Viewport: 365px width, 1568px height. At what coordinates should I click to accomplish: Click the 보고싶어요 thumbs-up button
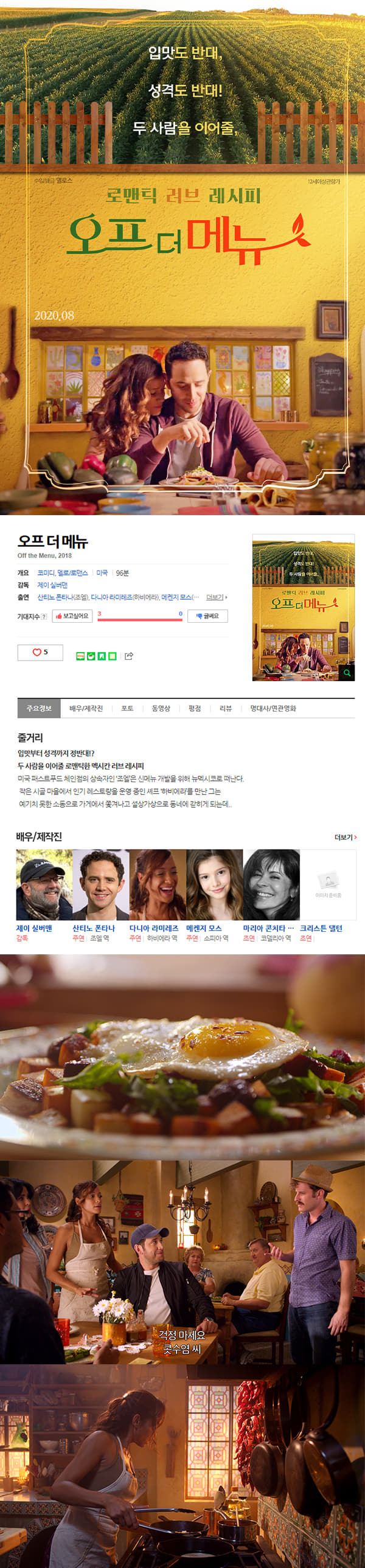(x=72, y=616)
